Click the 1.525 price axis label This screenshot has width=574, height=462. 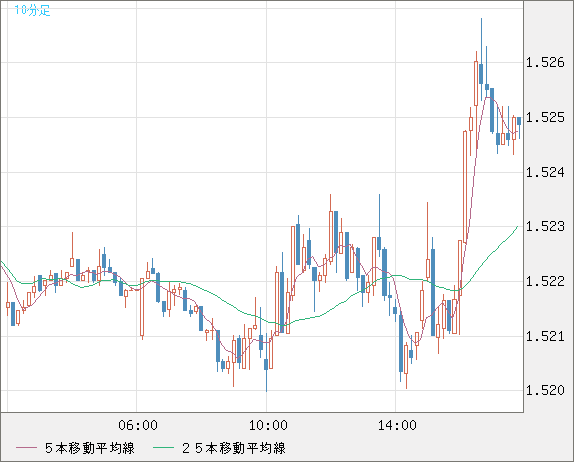point(545,118)
